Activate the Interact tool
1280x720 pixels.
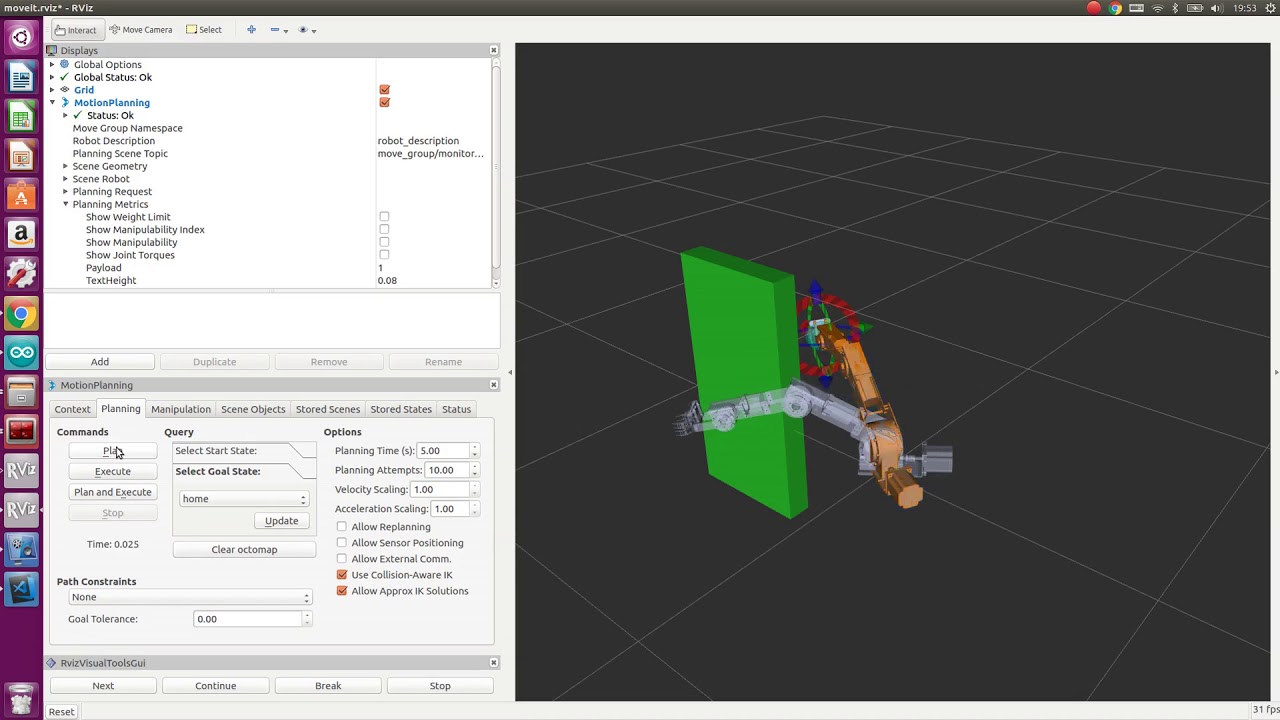pos(76,30)
